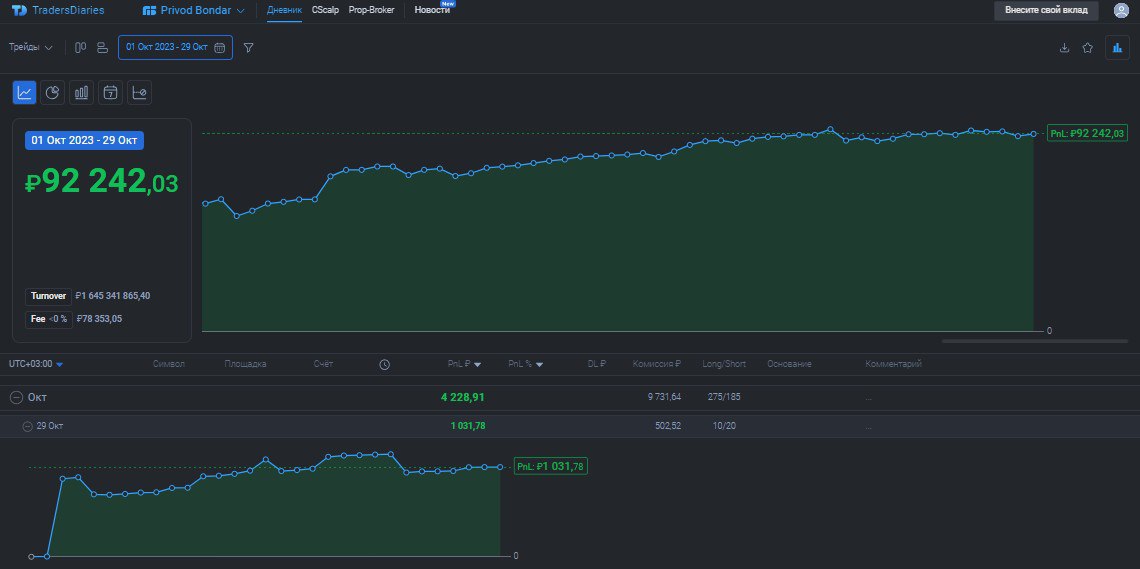Click the 01 Окт 2023 - 29 Окт badge

pyautogui.click(x=84, y=140)
